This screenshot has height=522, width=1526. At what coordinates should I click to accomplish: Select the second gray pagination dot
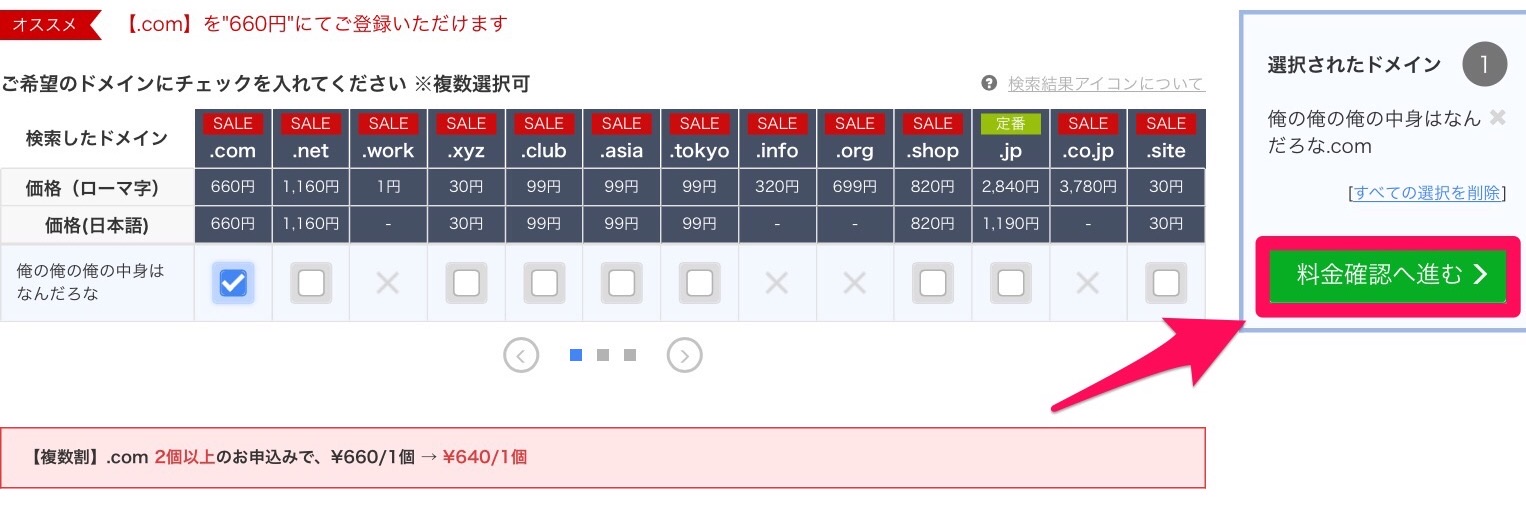603,355
